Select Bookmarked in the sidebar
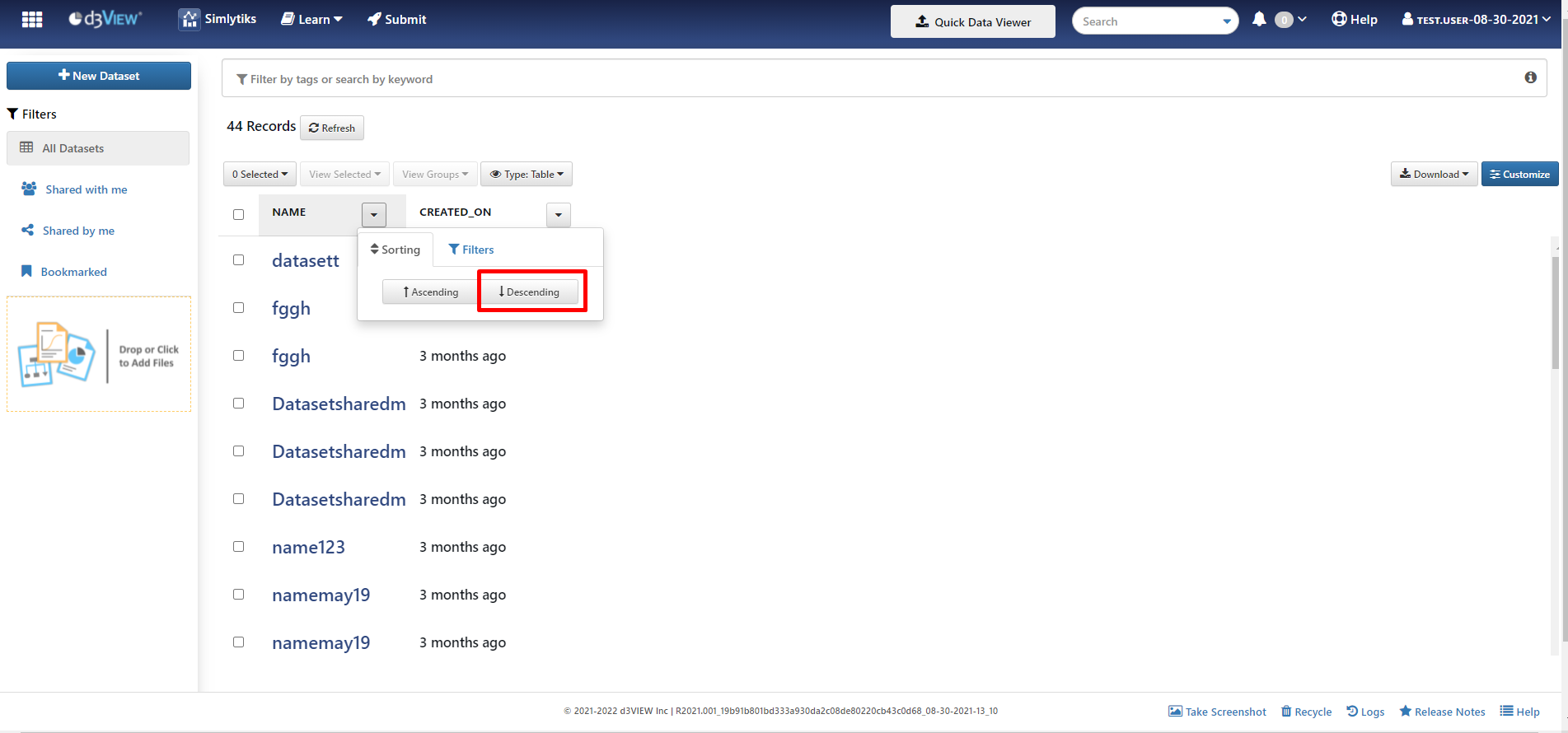The height and width of the screenshot is (733, 1568). [x=73, y=272]
